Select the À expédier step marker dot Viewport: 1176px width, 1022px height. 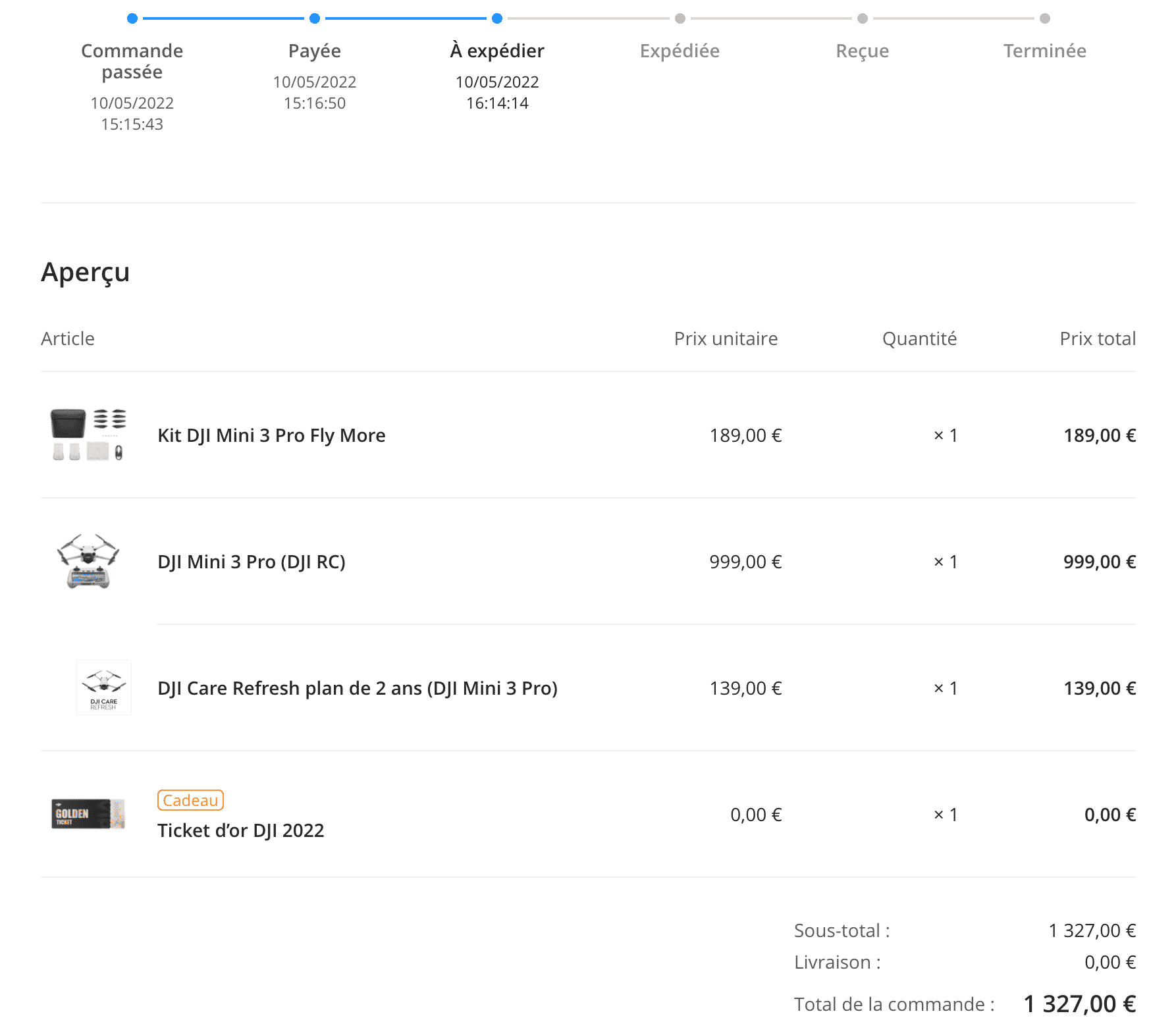pos(497,18)
